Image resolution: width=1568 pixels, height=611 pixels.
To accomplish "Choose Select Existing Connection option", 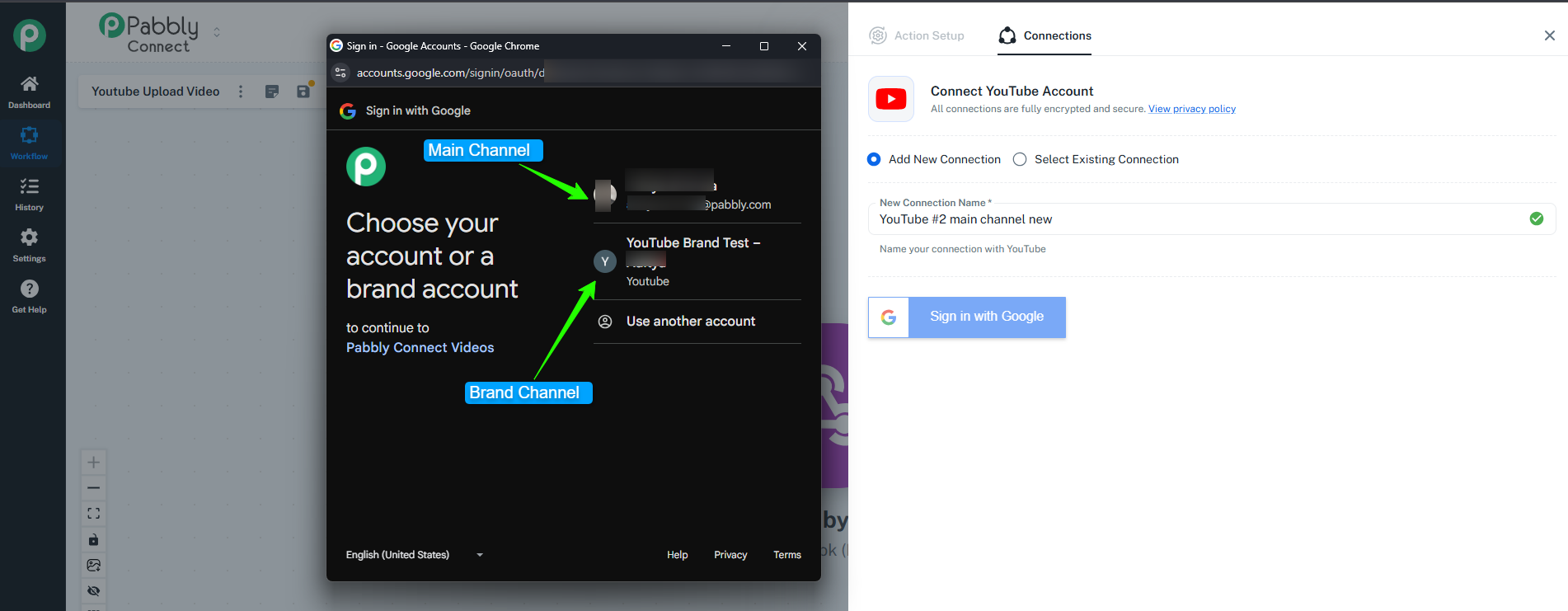I will (x=1020, y=159).
